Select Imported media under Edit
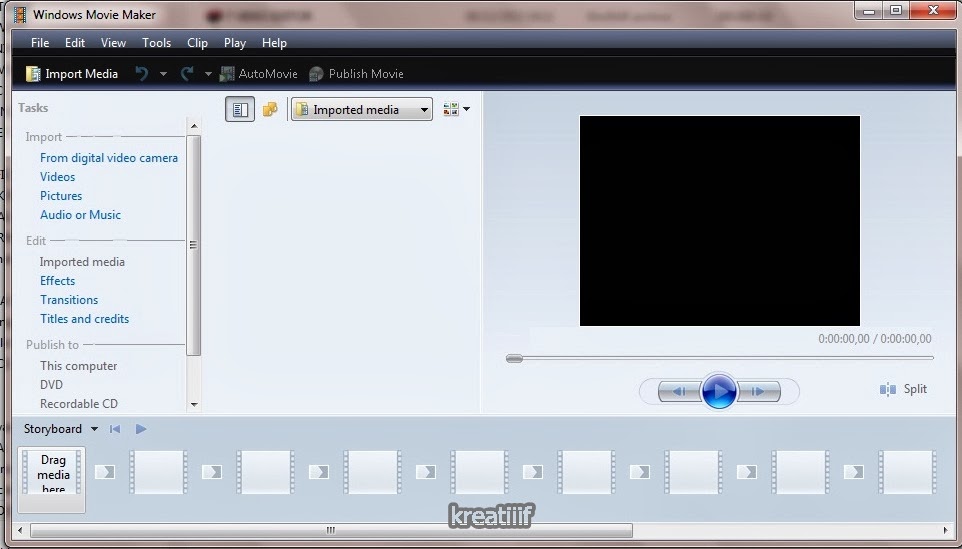Screen dimensions: 962x549 tap(82, 262)
